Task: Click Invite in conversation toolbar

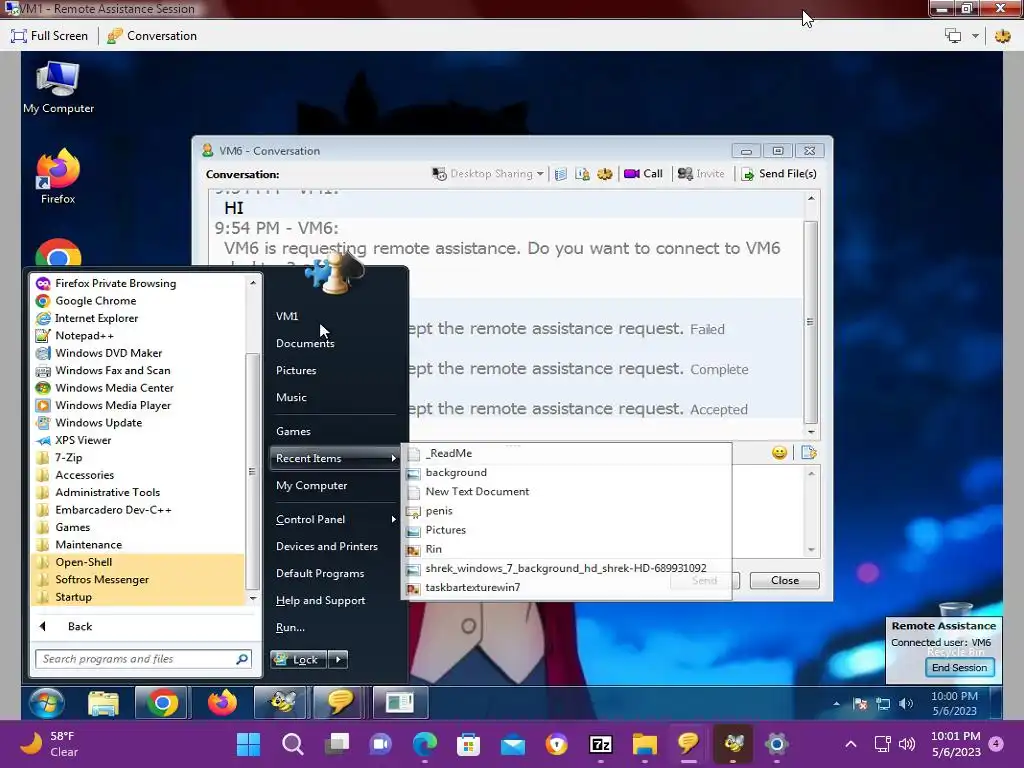Action: coord(701,174)
